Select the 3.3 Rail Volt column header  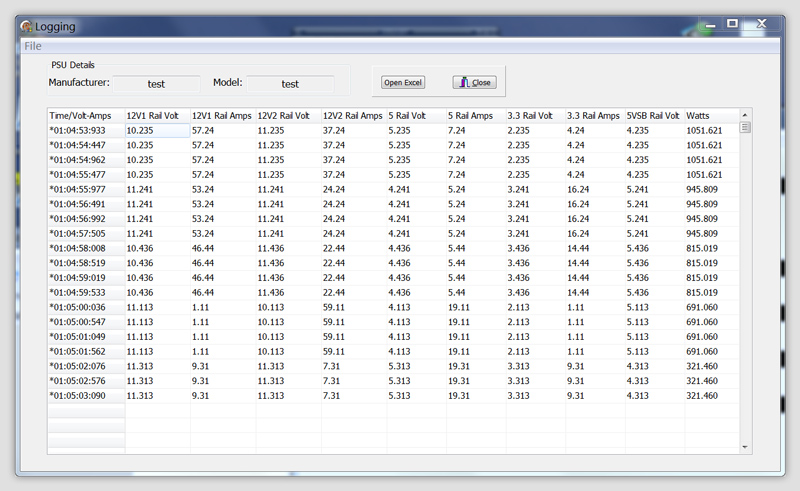535,116
